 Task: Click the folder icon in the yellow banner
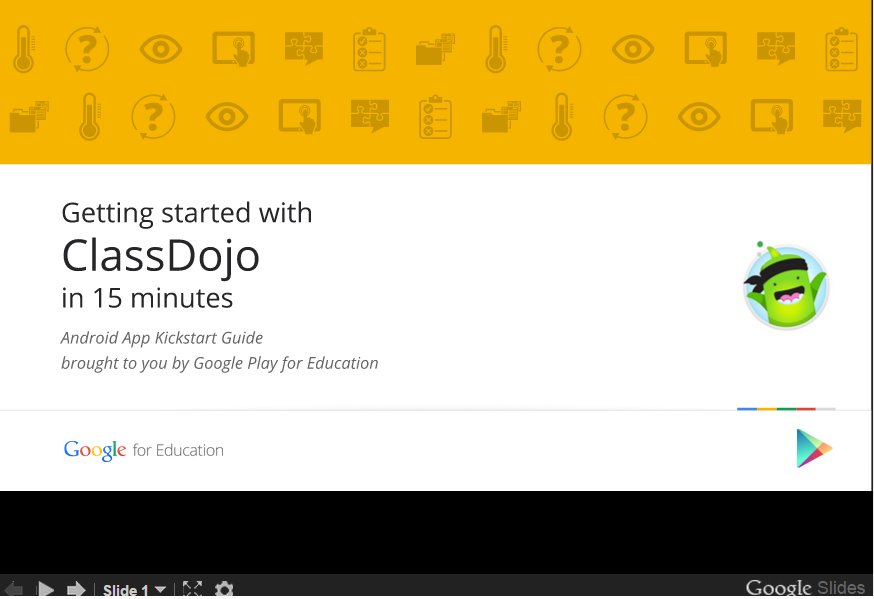[434, 48]
